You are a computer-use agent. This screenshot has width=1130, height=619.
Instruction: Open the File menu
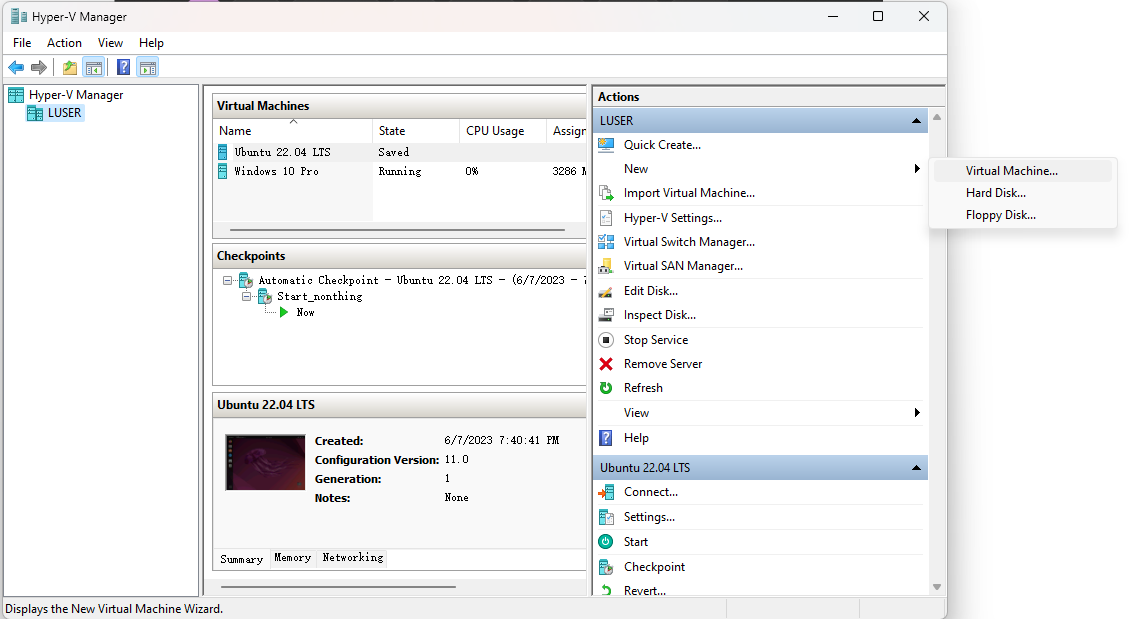point(22,43)
